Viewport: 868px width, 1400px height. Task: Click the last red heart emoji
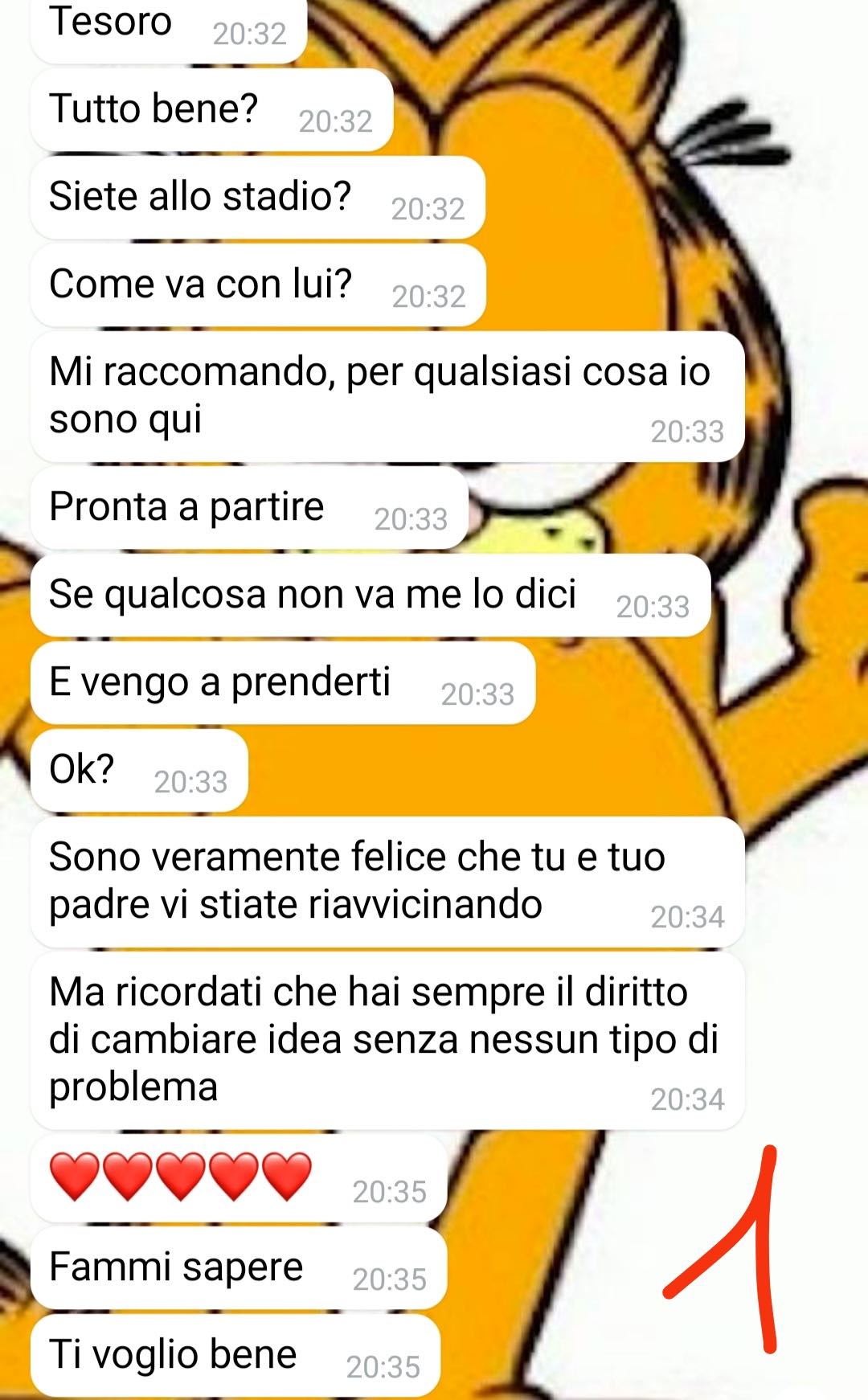(x=287, y=1176)
